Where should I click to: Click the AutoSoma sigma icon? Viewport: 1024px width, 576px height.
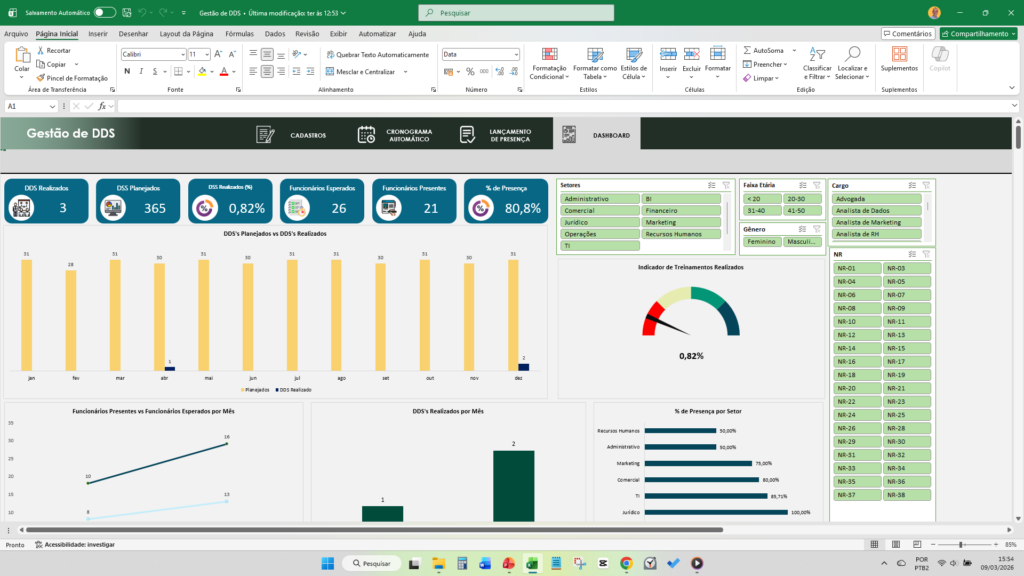pyautogui.click(x=747, y=50)
